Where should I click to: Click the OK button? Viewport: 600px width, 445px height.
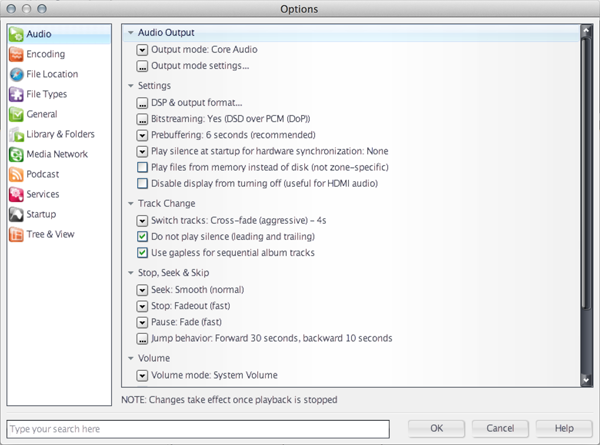pos(436,428)
